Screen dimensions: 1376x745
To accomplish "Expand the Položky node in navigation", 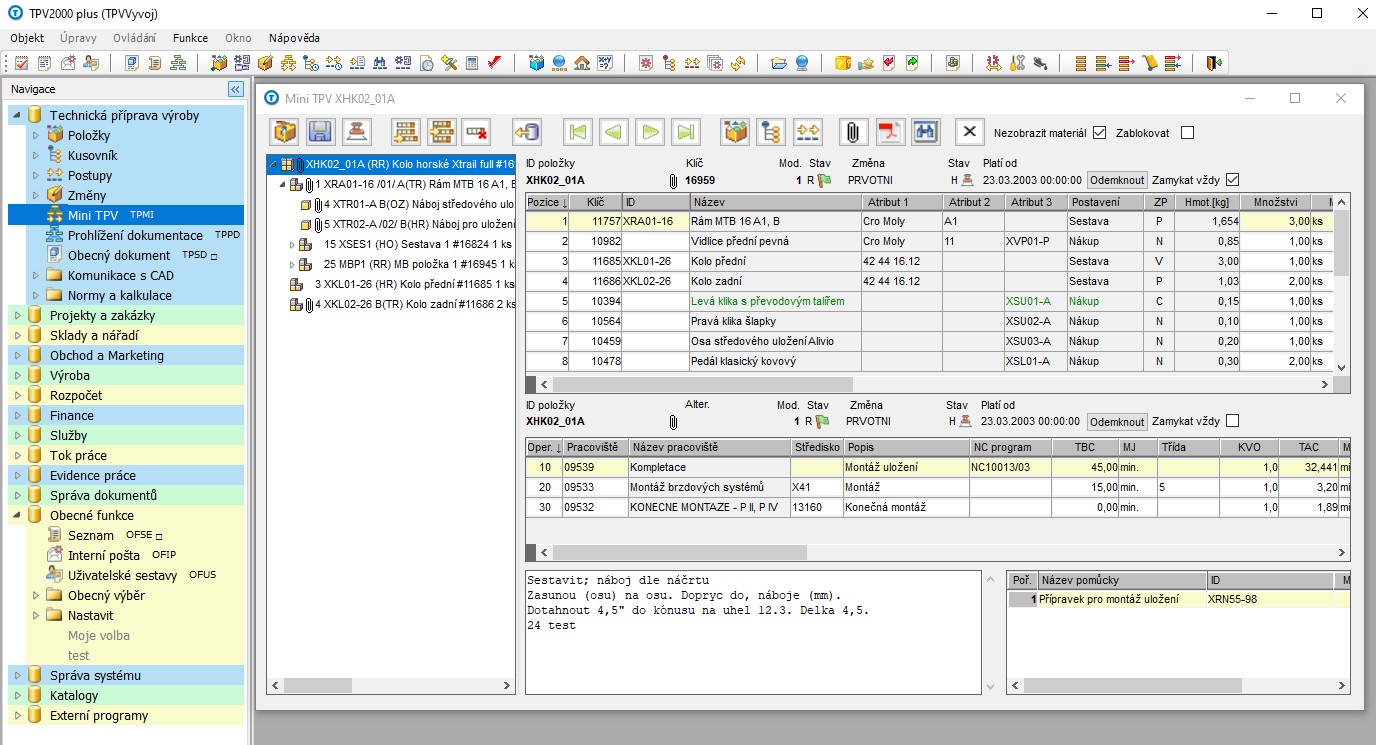I will (x=36, y=135).
